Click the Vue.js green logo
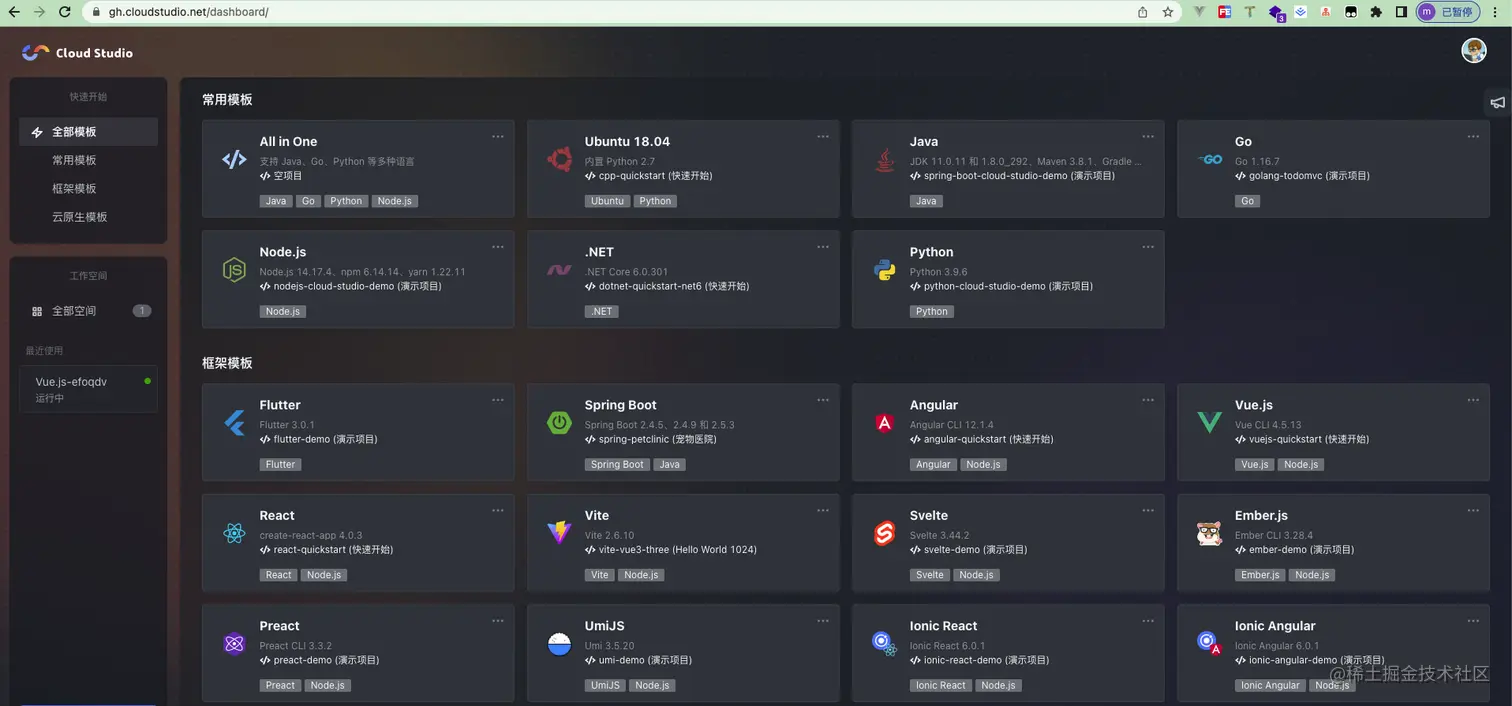The width and height of the screenshot is (1512, 706). point(1210,423)
